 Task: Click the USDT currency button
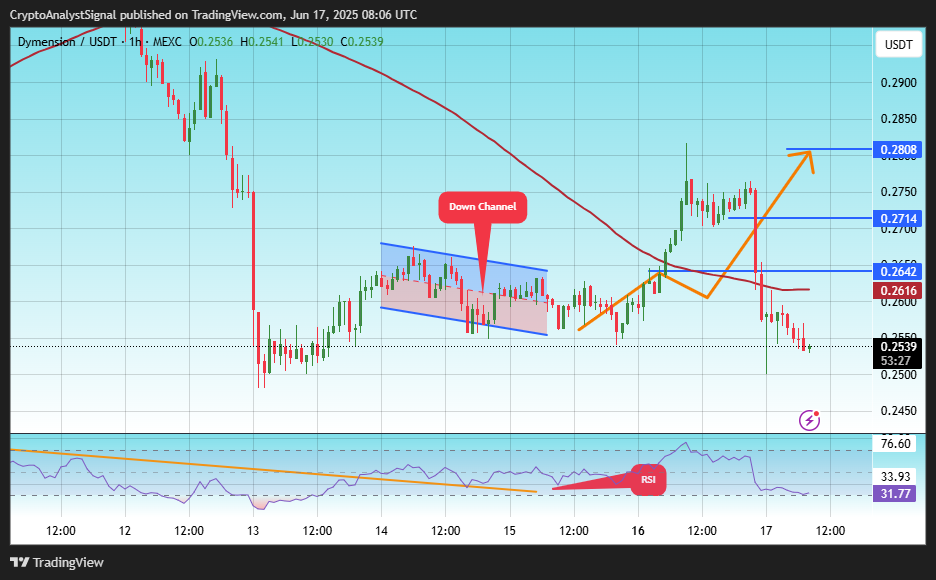898,45
